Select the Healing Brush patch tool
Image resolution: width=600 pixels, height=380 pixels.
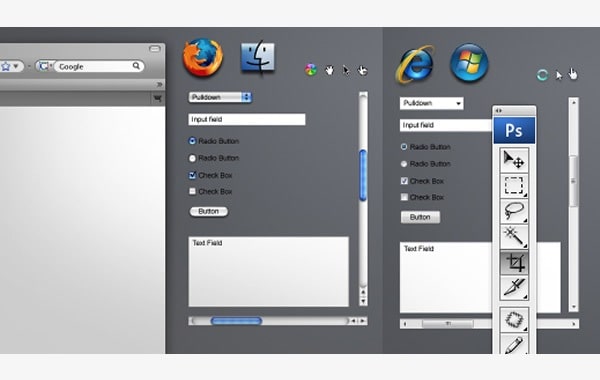tap(514, 320)
